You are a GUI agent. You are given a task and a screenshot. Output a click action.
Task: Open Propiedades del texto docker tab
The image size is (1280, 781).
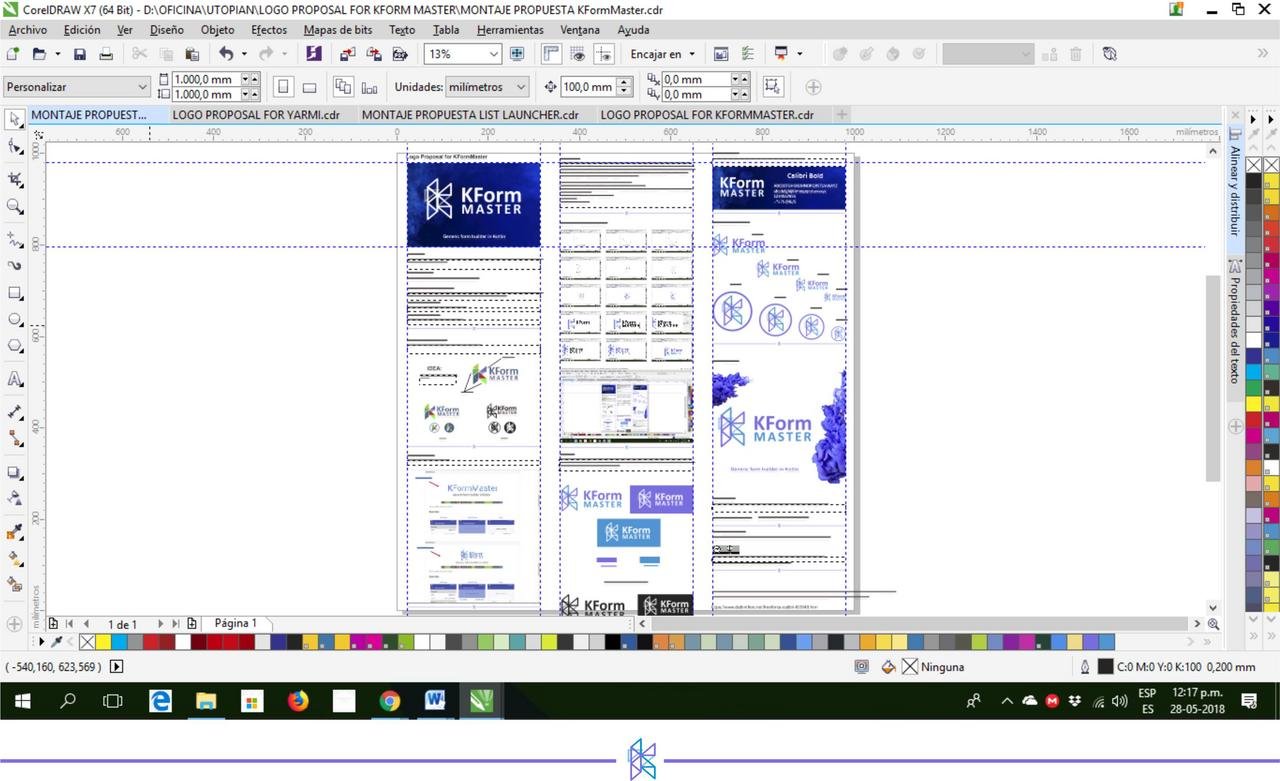click(x=1235, y=321)
